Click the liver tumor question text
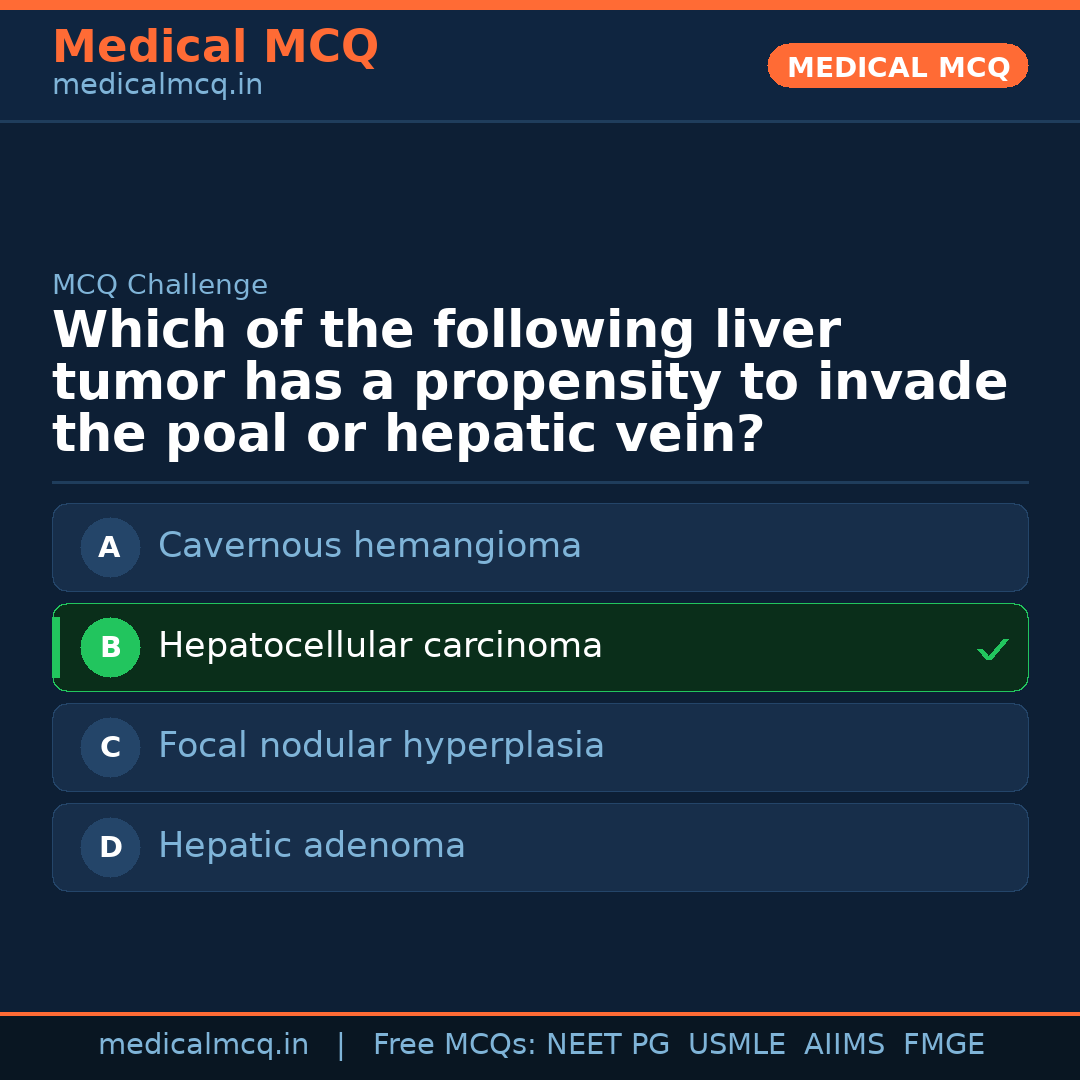Screen dimensions: 1080x1080 click(x=530, y=383)
